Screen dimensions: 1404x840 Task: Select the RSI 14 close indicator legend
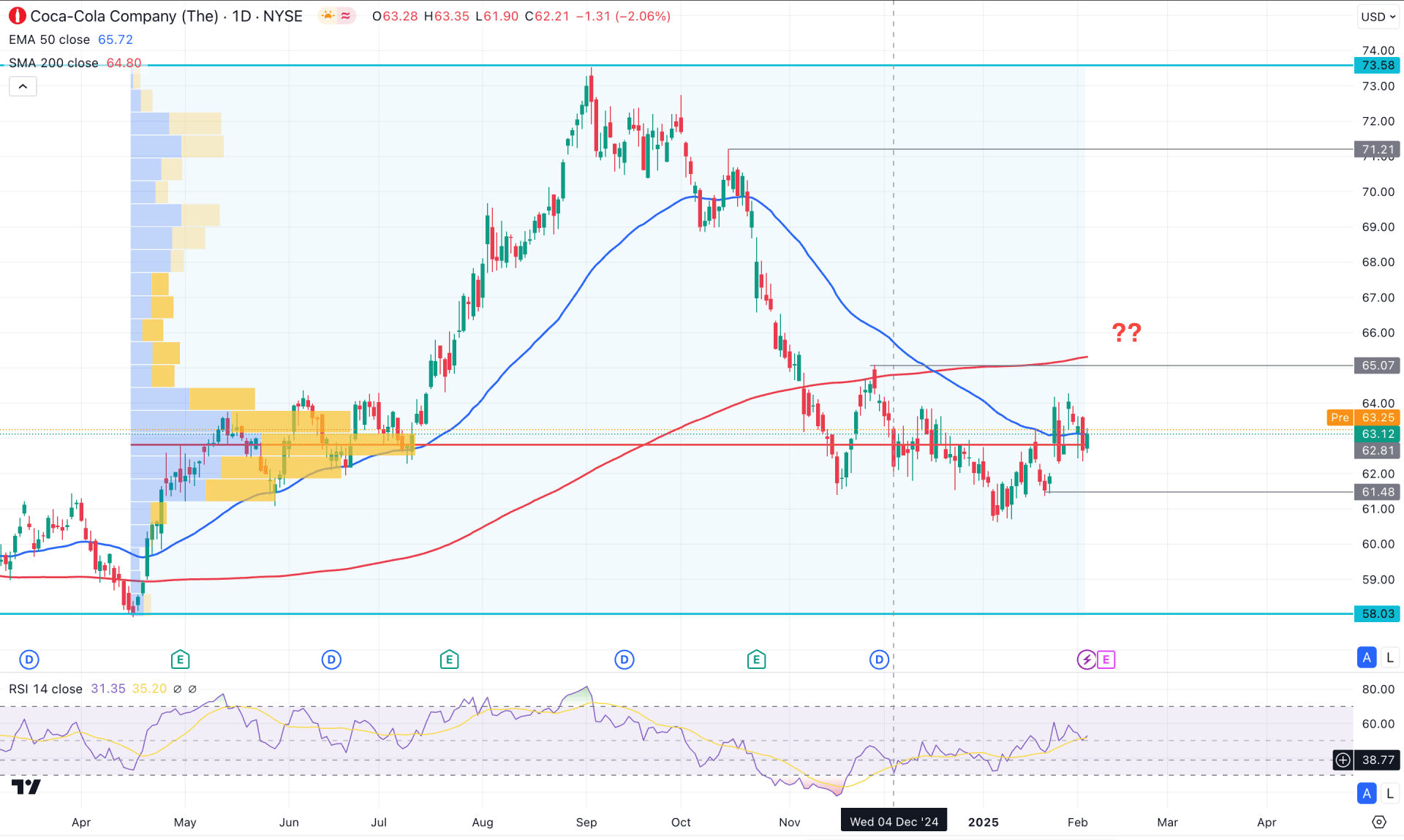pyautogui.click(x=45, y=689)
